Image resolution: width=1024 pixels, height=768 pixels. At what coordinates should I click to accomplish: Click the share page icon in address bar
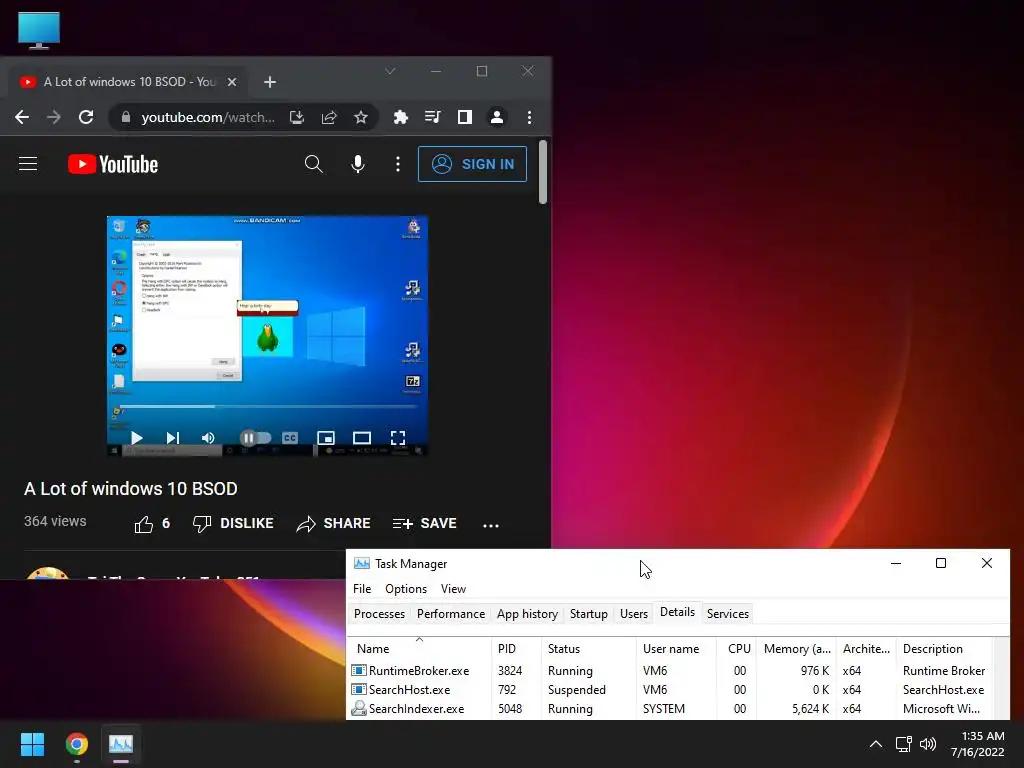click(x=329, y=118)
